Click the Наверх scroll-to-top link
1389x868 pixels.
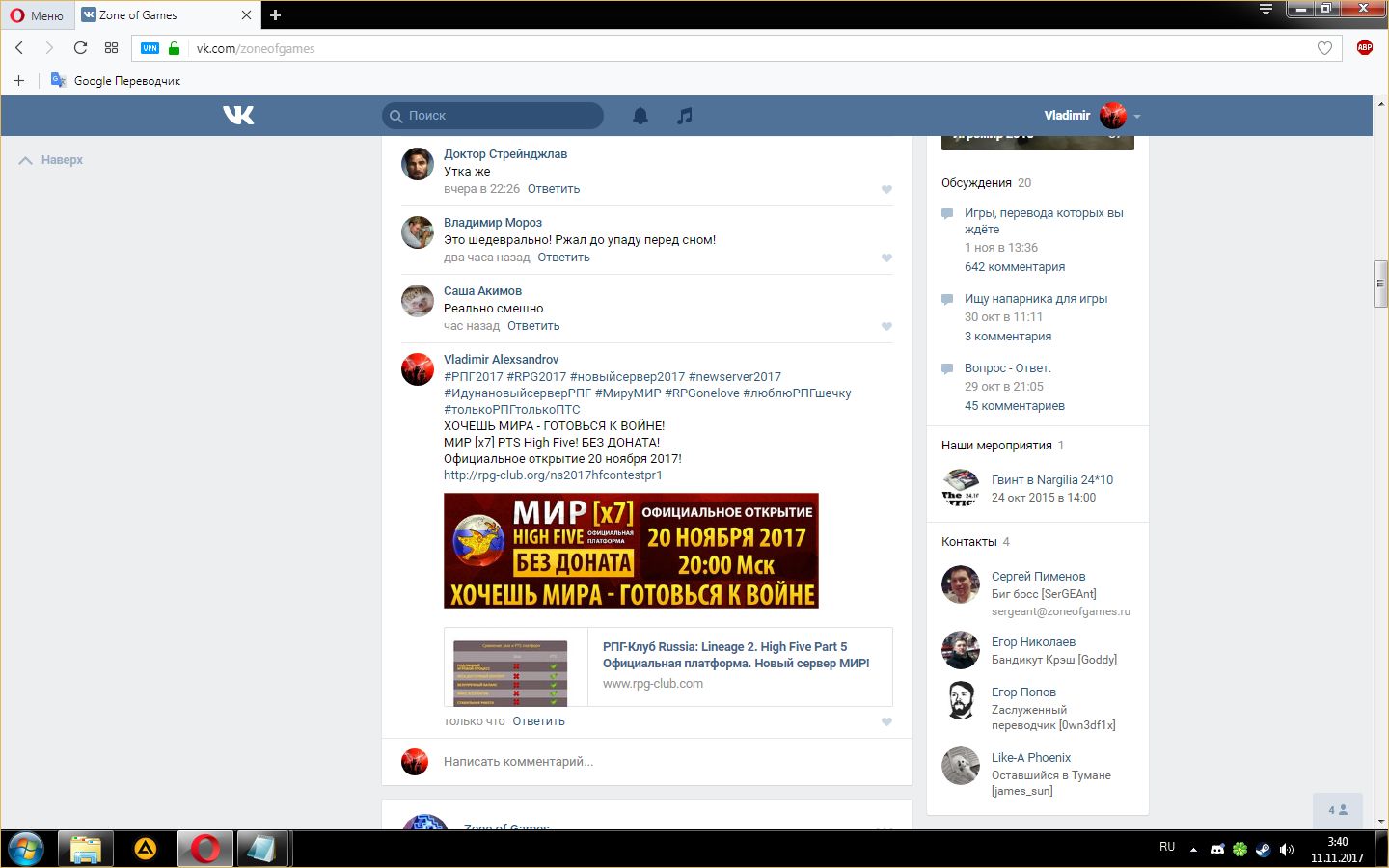[x=51, y=160]
